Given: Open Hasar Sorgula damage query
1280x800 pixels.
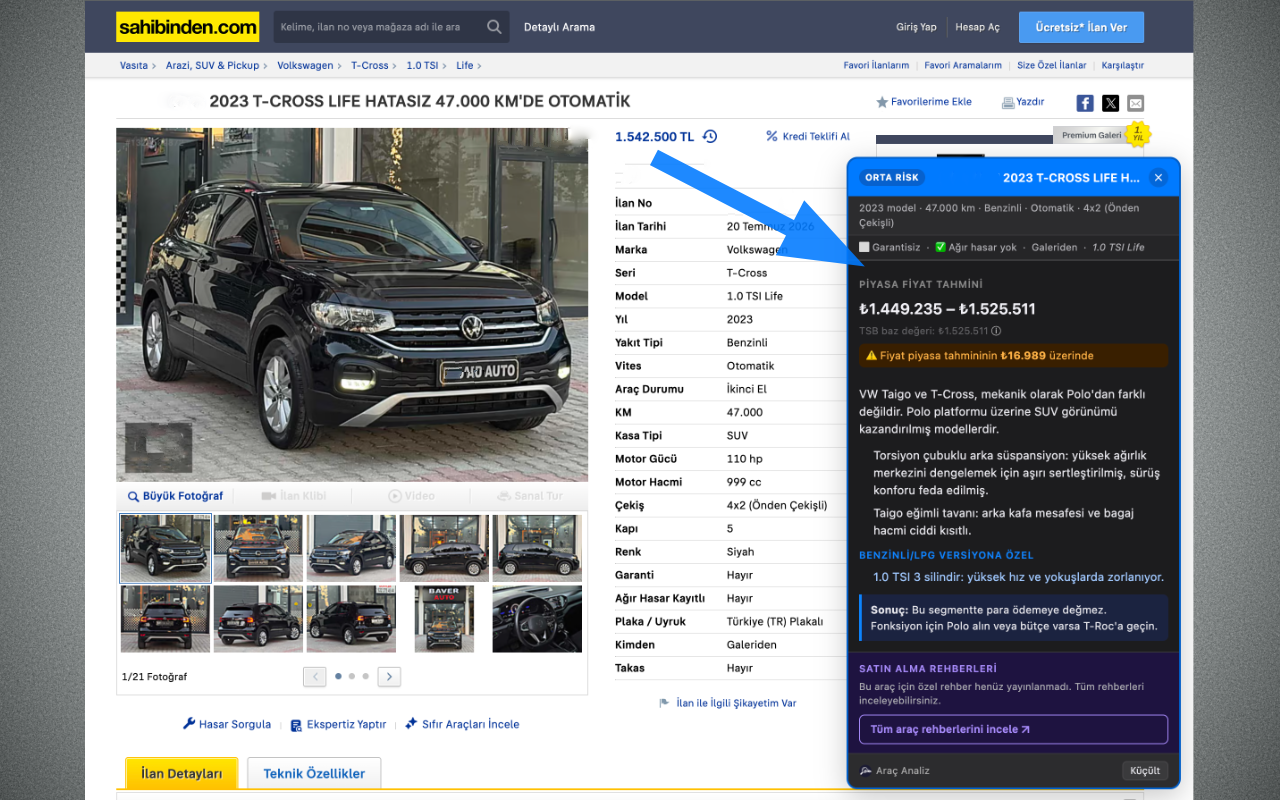Looking at the screenshot, I should 227,724.
